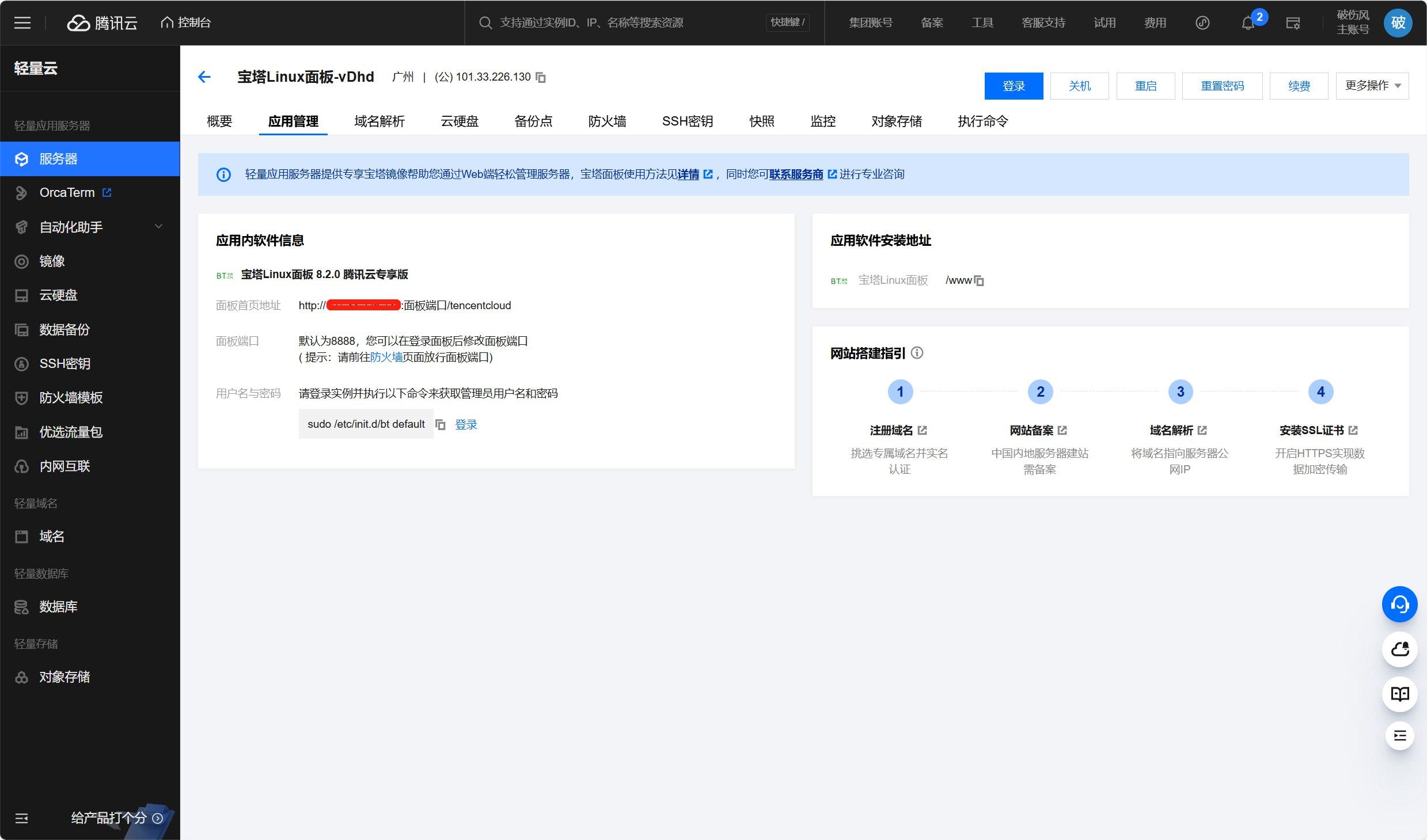
Task: Open the notification bell with 2 badge
Action: (1248, 23)
